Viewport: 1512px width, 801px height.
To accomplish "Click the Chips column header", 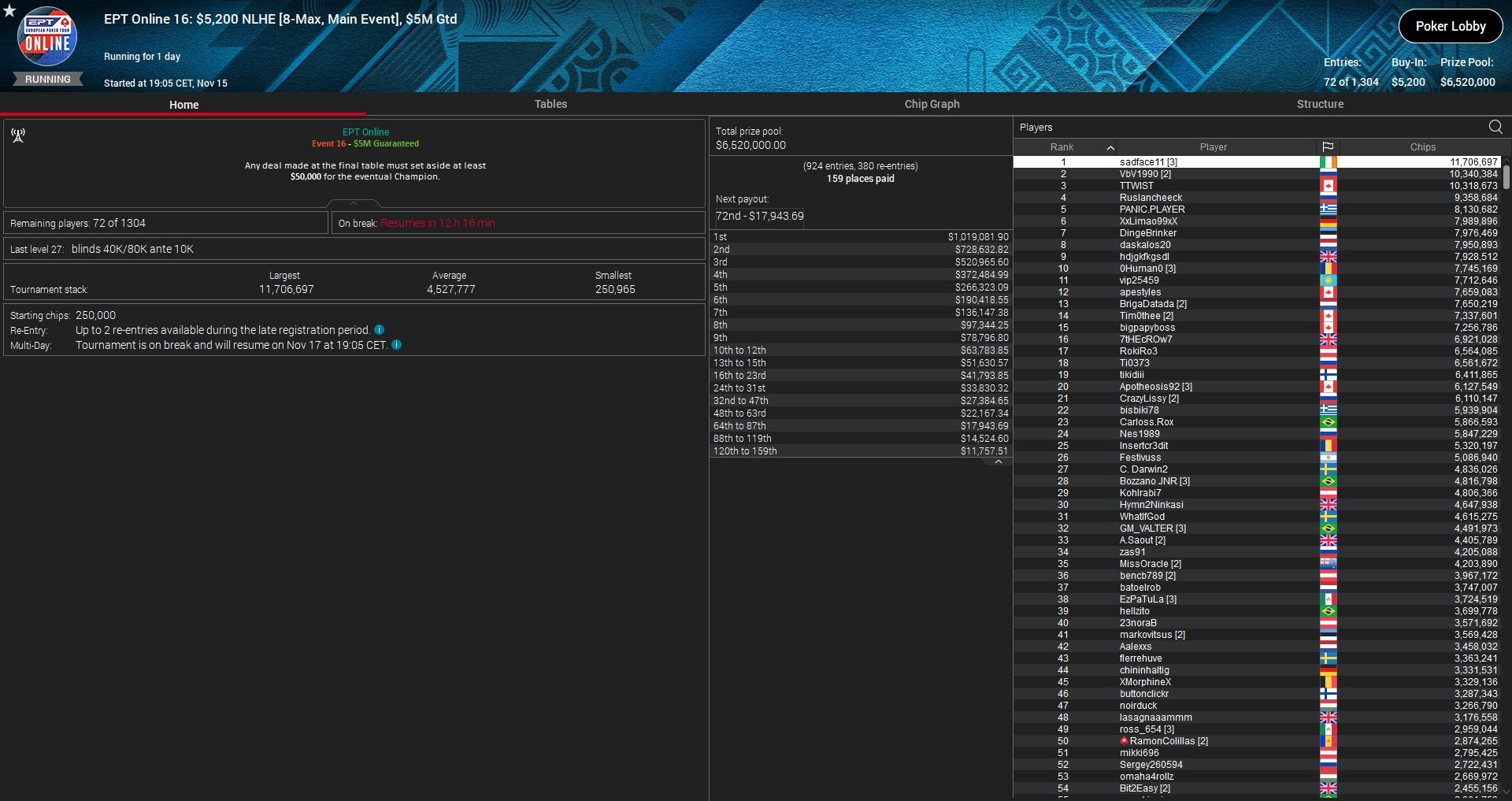I will pos(1422,147).
